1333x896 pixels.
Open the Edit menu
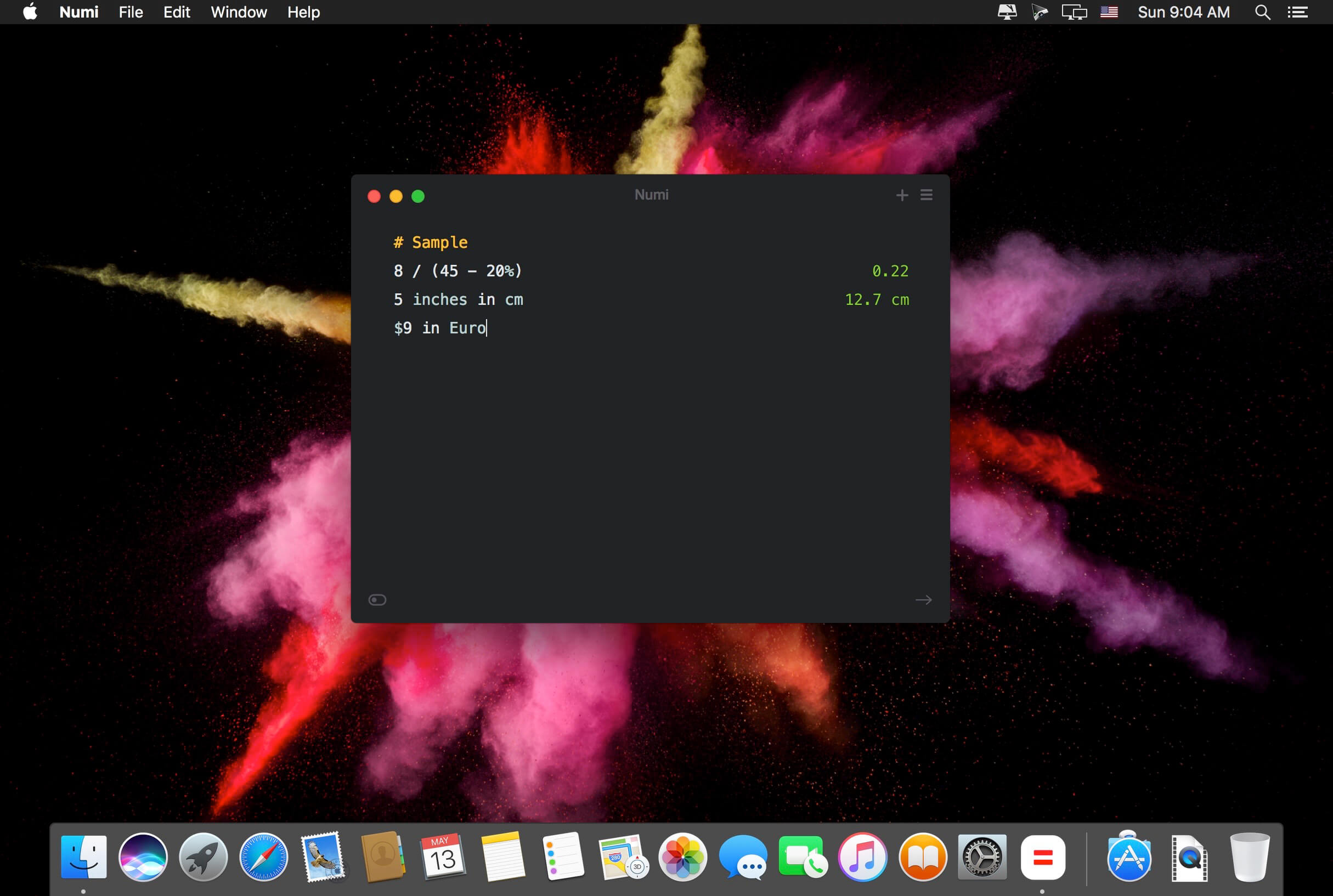[x=177, y=12]
